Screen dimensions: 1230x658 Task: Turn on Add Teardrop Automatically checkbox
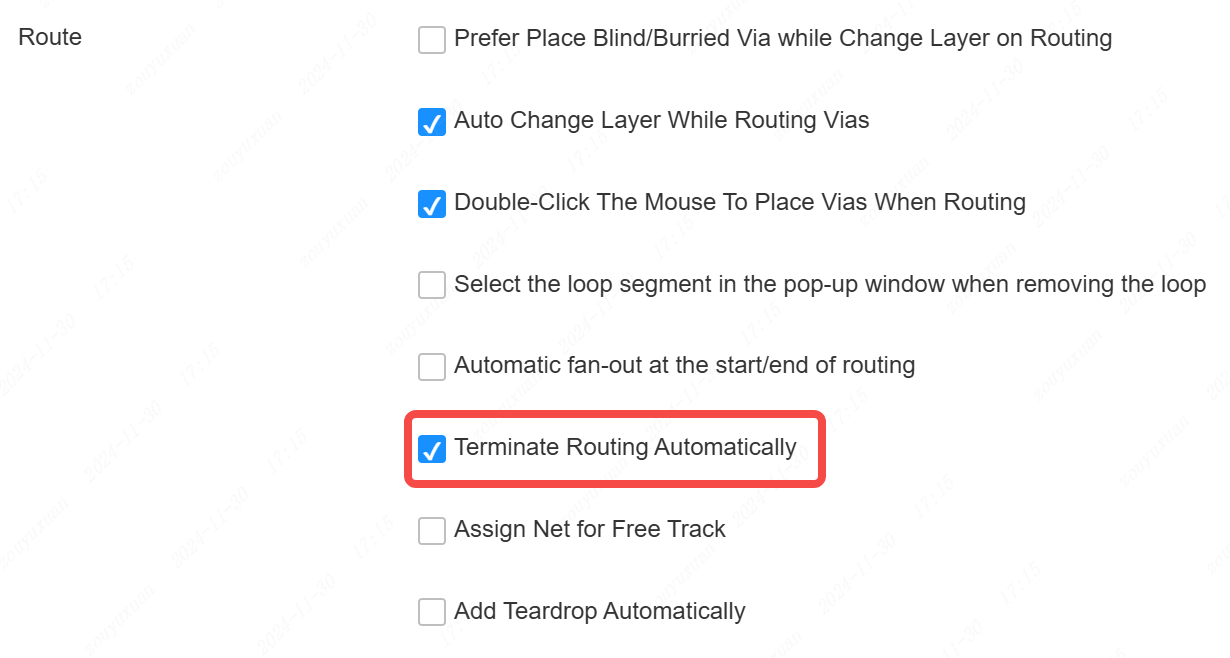pos(432,612)
